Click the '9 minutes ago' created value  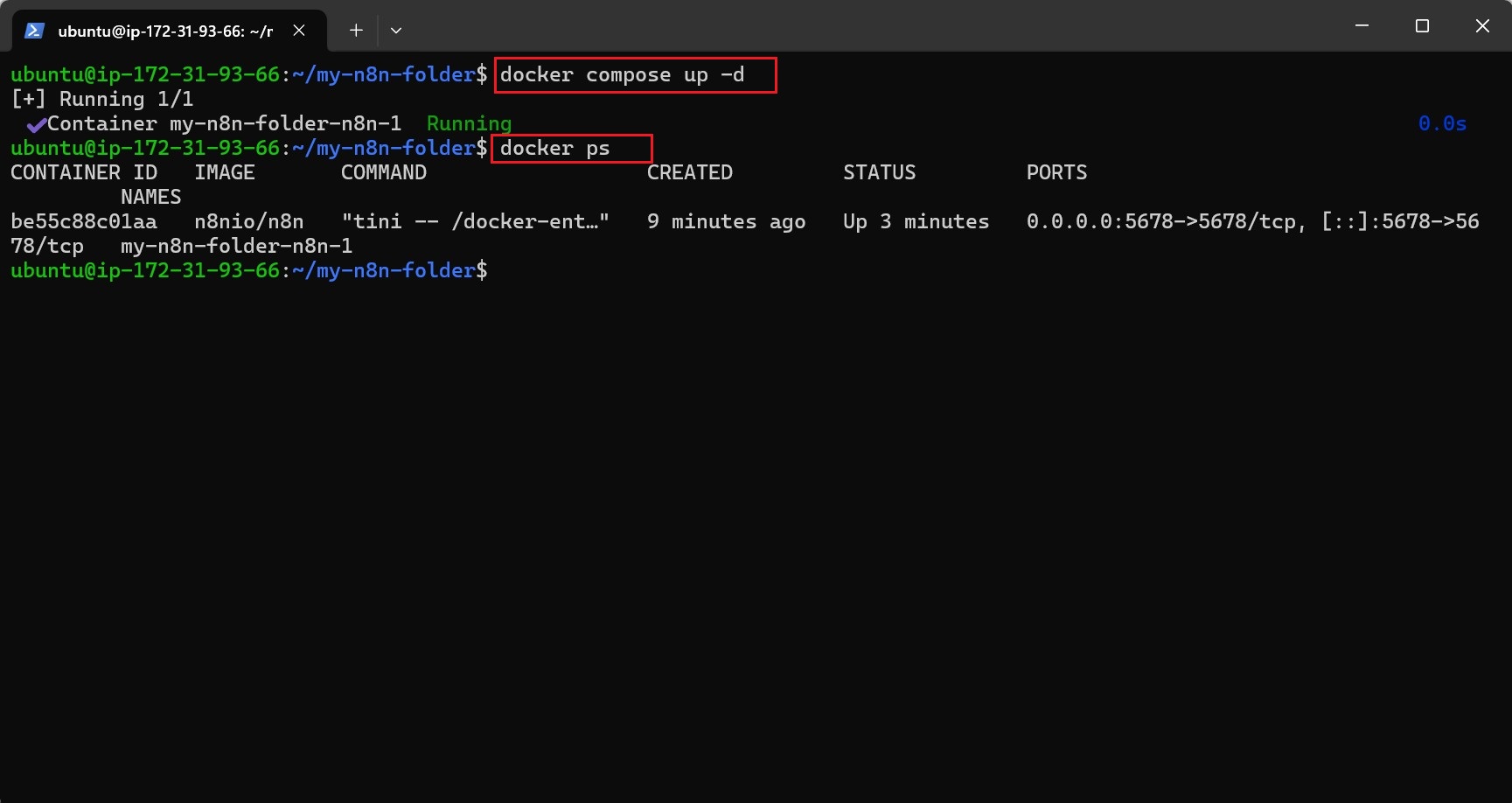726,222
